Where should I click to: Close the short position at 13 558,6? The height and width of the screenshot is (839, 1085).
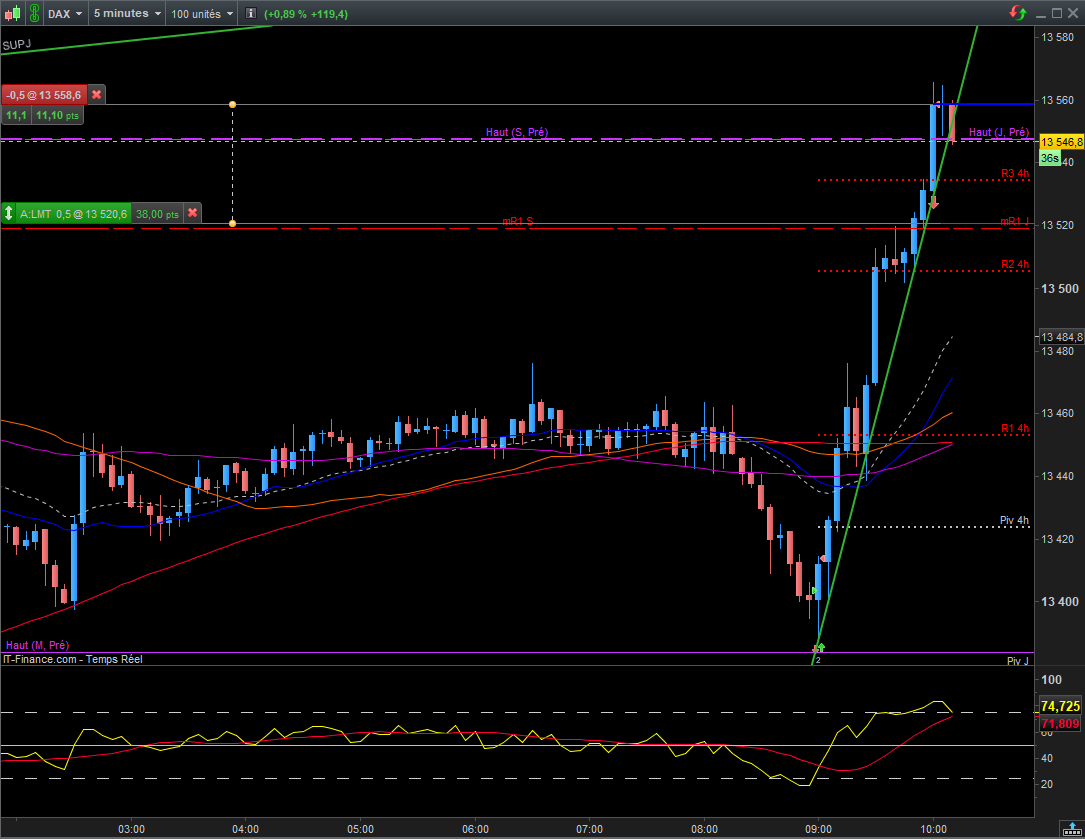tap(97, 95)
